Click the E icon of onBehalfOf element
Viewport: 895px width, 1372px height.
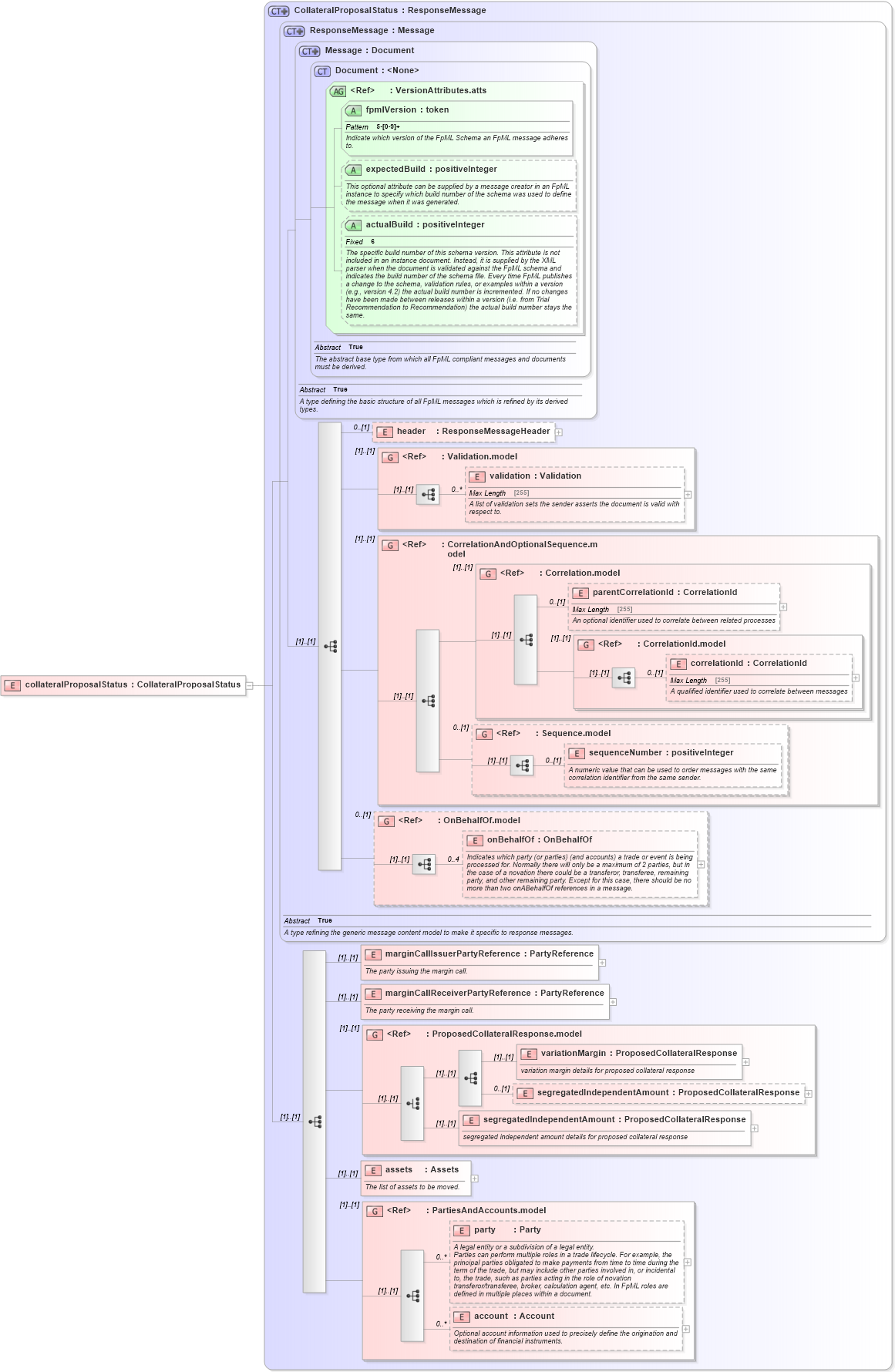click(x=475, y=841)
